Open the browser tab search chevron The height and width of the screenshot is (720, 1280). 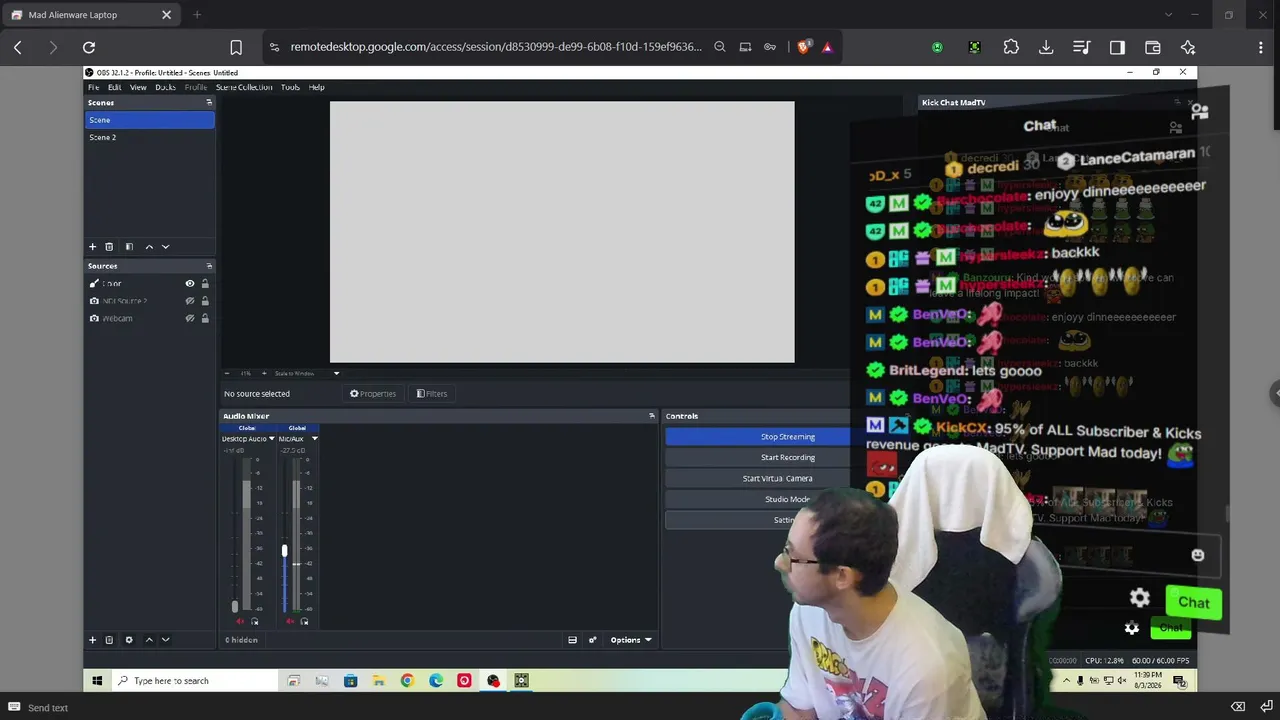(1168, 15)
